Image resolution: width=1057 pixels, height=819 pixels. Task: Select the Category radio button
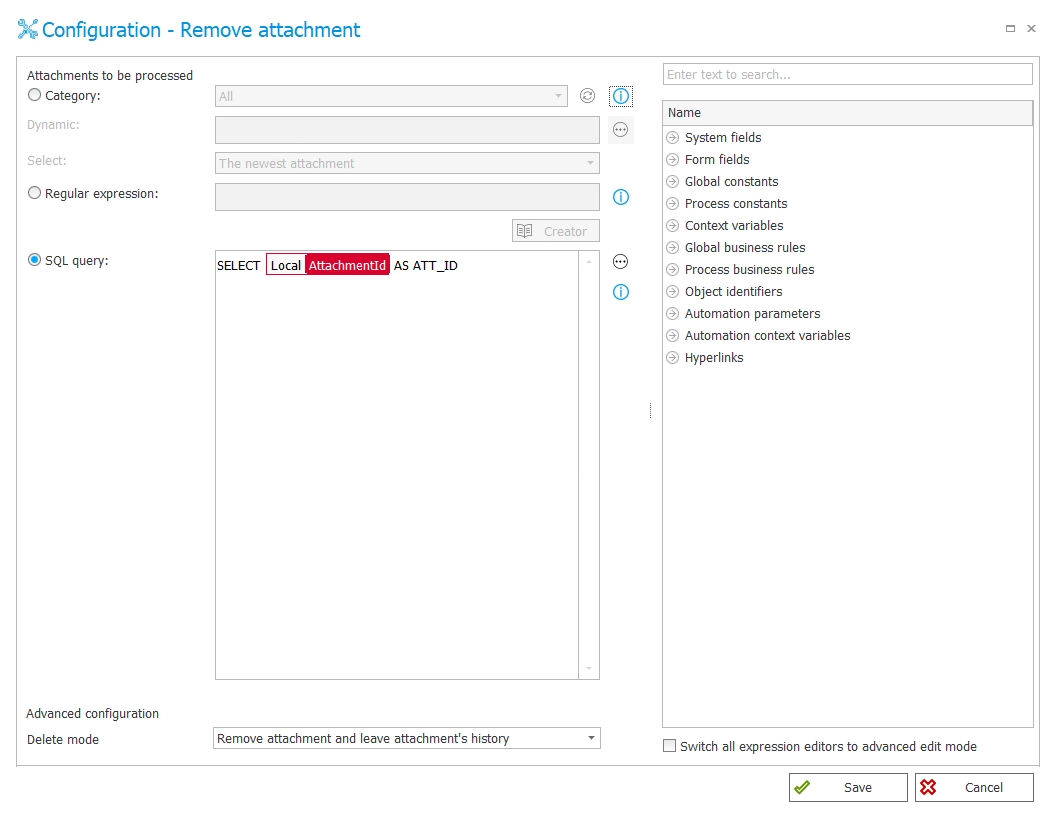coord(35,96)
